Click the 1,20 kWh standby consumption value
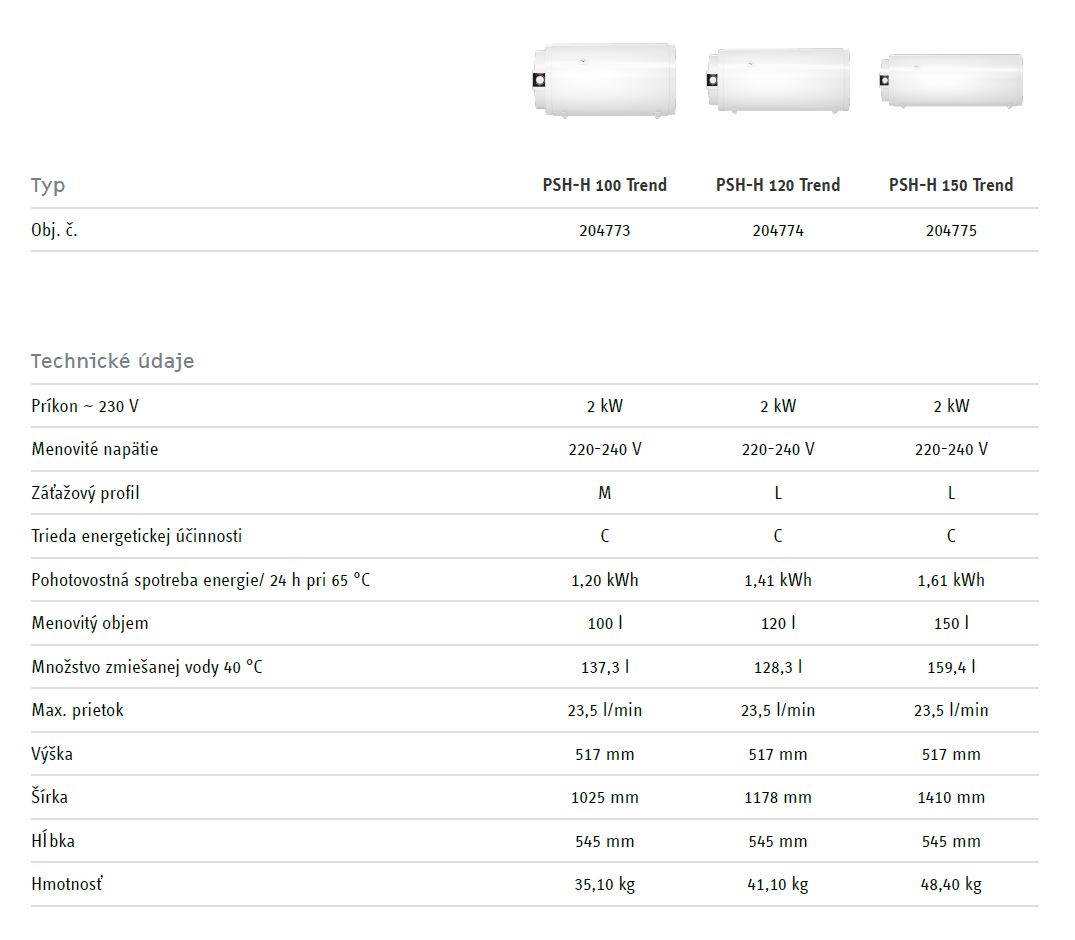Image resolution: width=1075 pixels, height=940 pixels. [x=604, y=580]
